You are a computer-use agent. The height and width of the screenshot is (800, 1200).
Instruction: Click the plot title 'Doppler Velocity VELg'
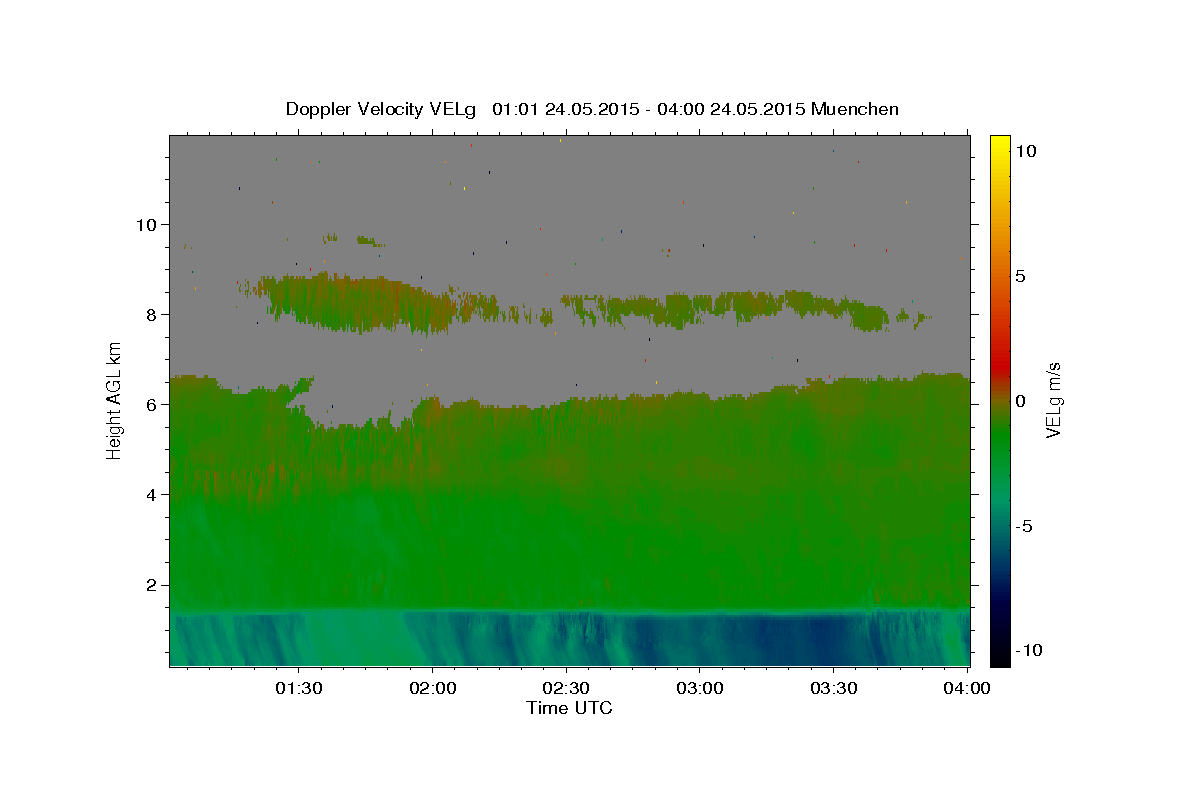click(x=382, y=109)
